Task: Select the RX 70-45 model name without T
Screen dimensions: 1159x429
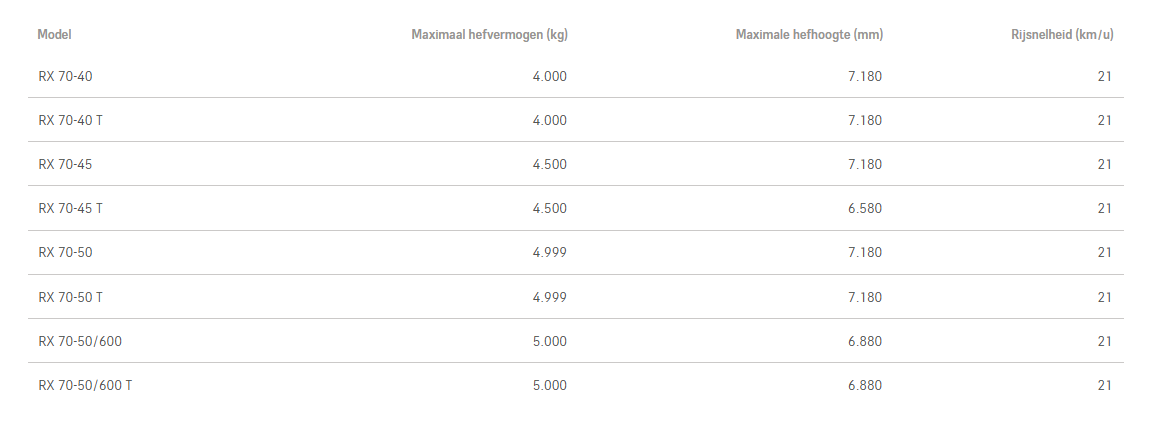Action: (65, 164)
